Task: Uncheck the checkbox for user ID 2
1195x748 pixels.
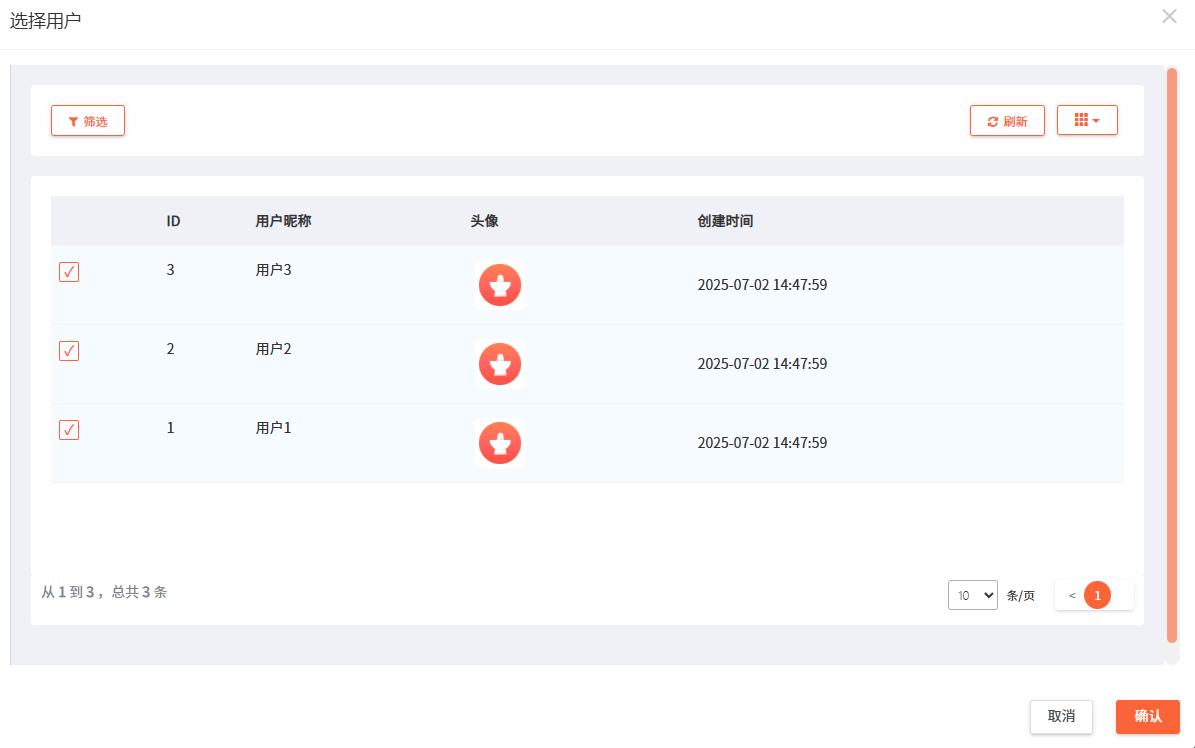Action: pyautogui.click(x=69, y=351)
